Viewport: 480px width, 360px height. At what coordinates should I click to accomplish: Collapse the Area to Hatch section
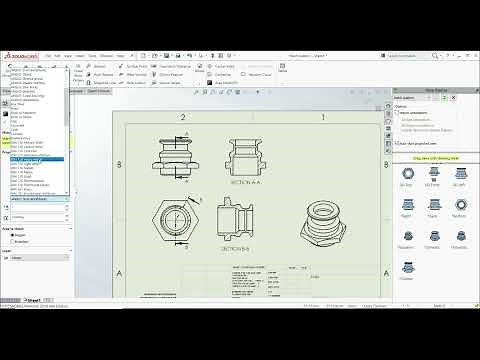pyautogui.click(x=70, y=229)
